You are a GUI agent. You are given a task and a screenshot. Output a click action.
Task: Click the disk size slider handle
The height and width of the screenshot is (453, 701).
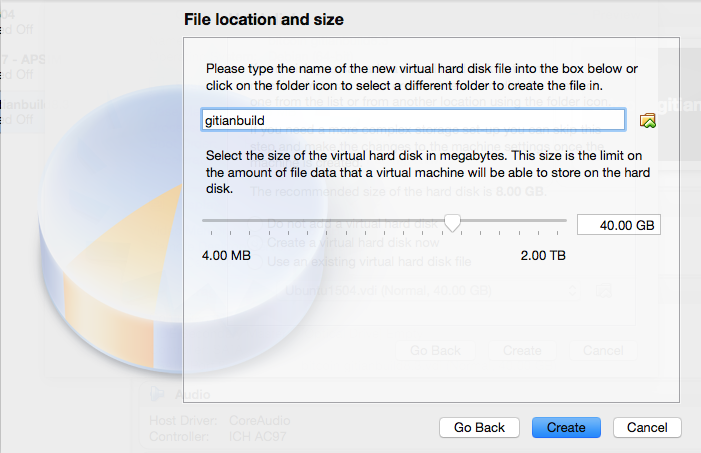tap(452, 224)
